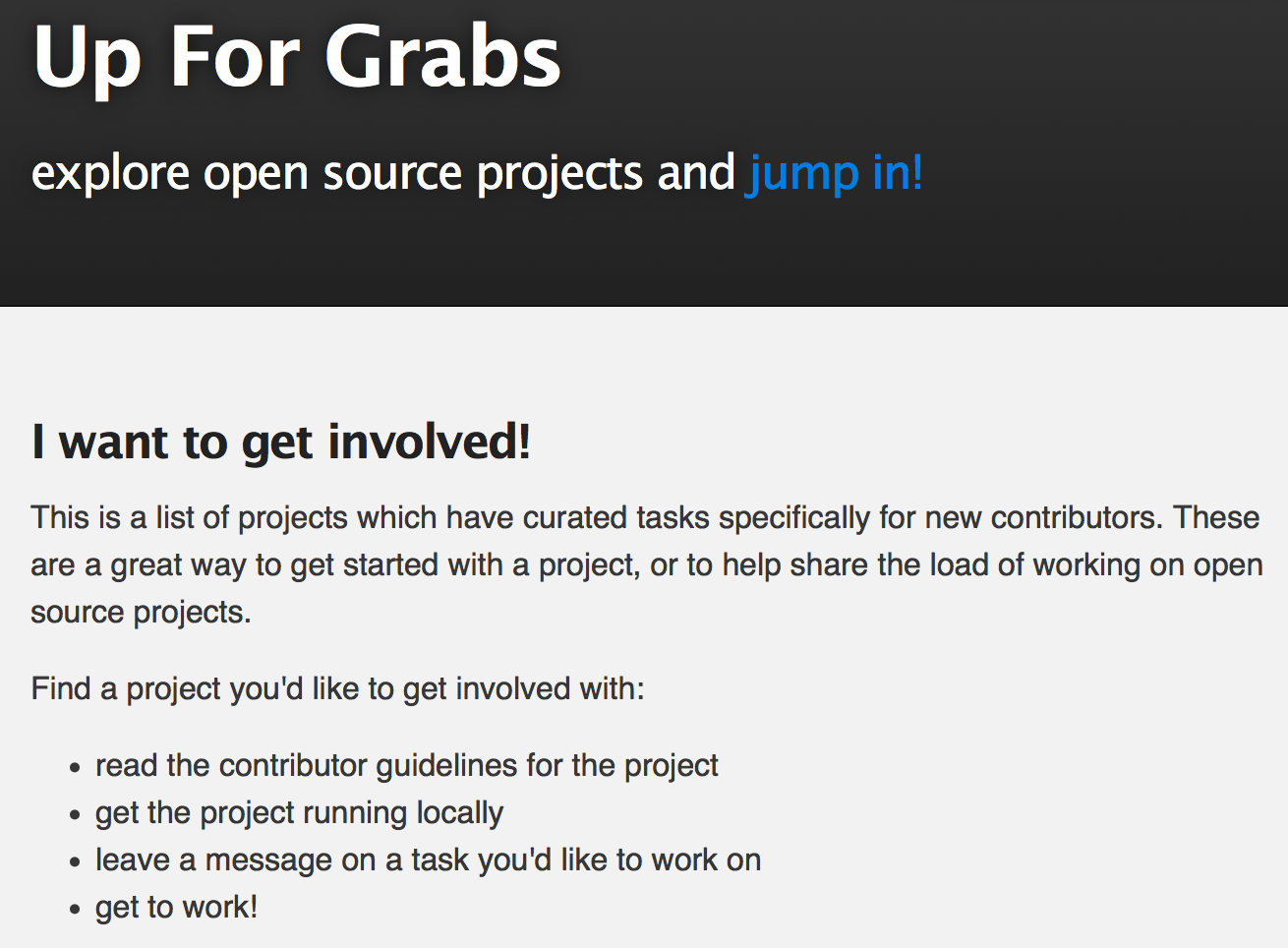The image size is (1288, 948).
Task: Click the bullet beside "get to work!"
Action: coord(75,910)
